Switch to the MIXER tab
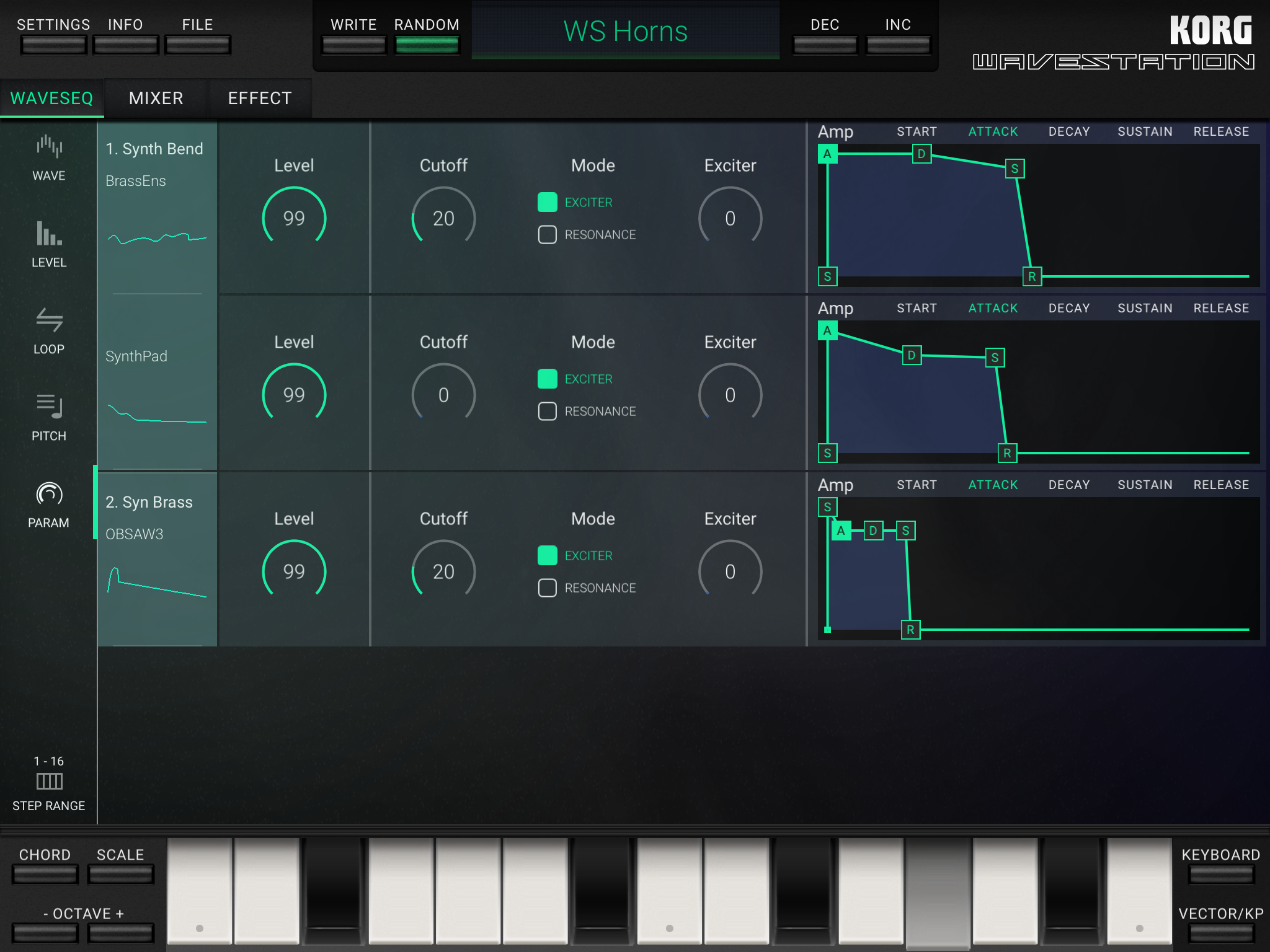This screenshot has width=1270, height=952. (x=156, y=98)
